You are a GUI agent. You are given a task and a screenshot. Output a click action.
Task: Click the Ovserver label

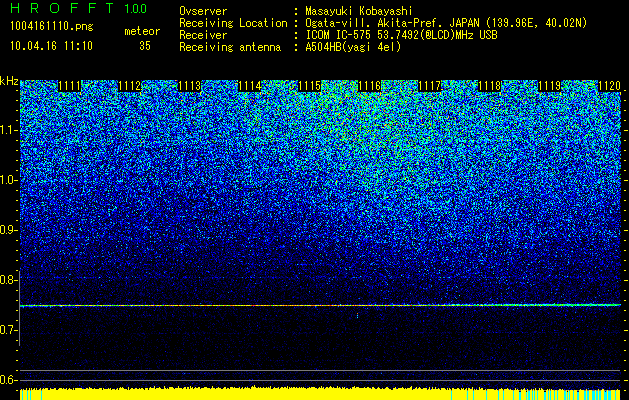point(203,11)
